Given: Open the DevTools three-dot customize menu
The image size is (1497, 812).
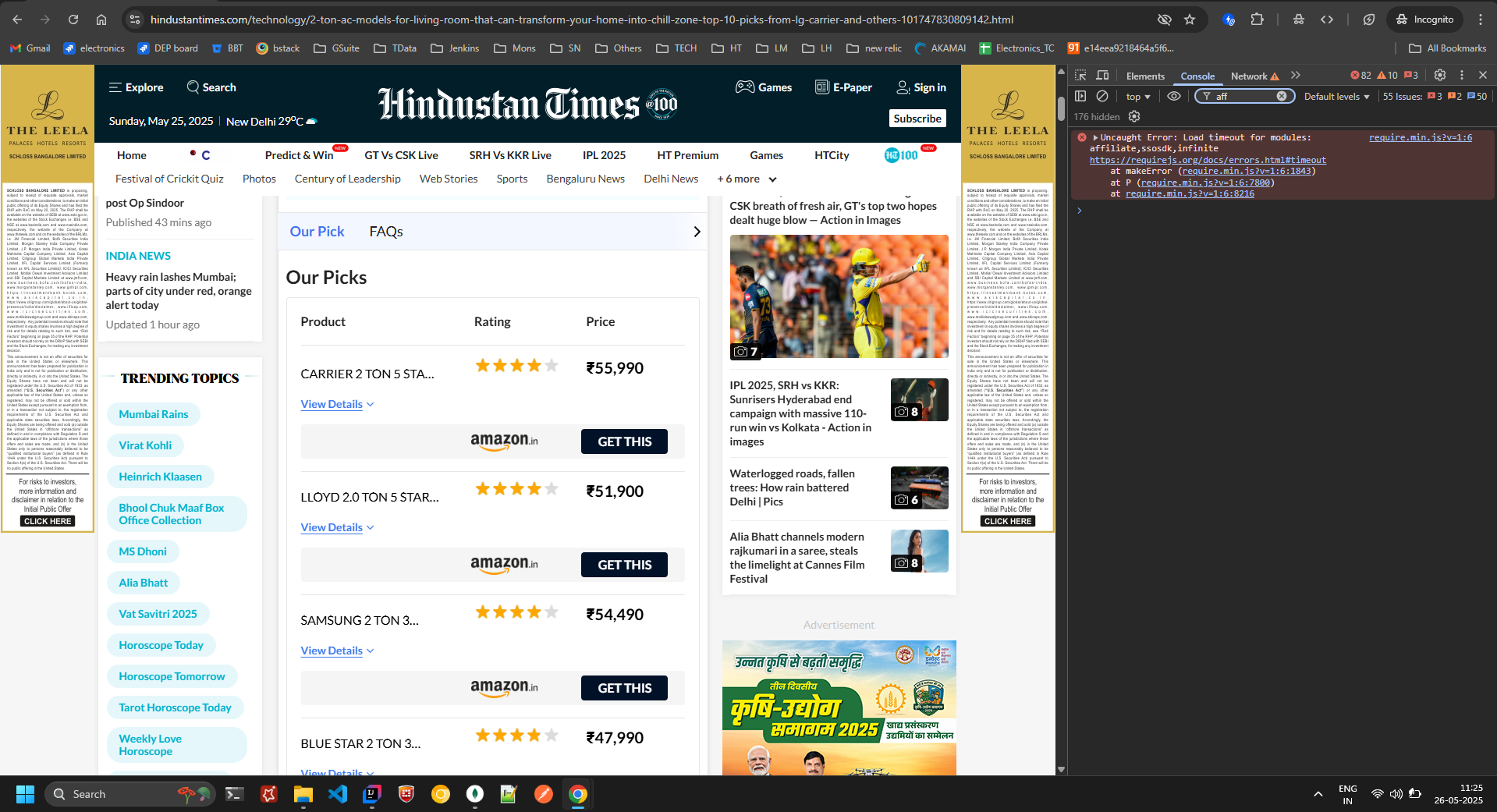Looking at the screenshot, I should [1462, 76].
